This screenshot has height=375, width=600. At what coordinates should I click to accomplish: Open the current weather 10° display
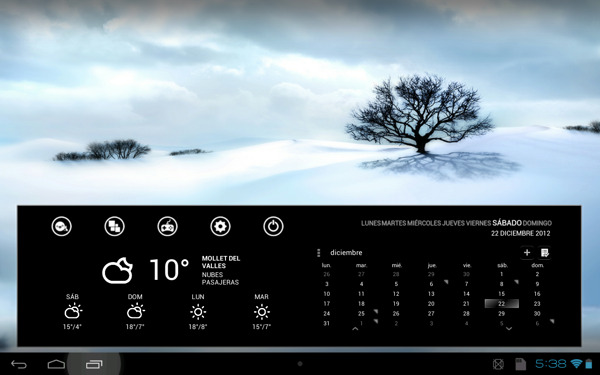(x=169, y=270)
